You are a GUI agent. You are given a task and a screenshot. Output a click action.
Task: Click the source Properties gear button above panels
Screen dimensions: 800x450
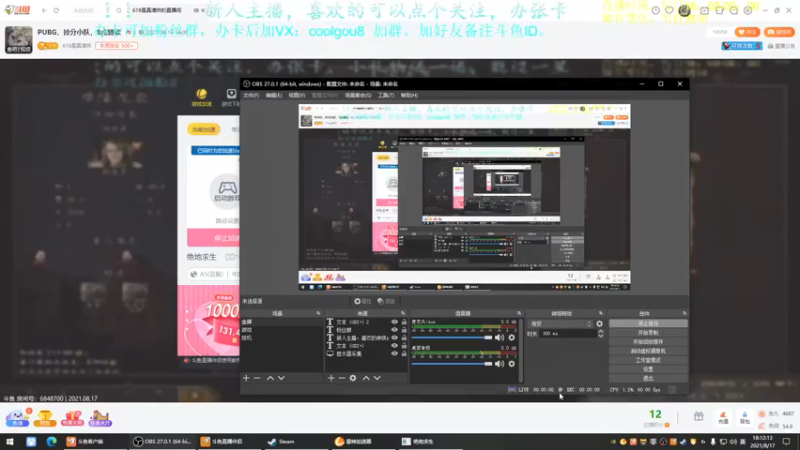click(x=362, y=302)
